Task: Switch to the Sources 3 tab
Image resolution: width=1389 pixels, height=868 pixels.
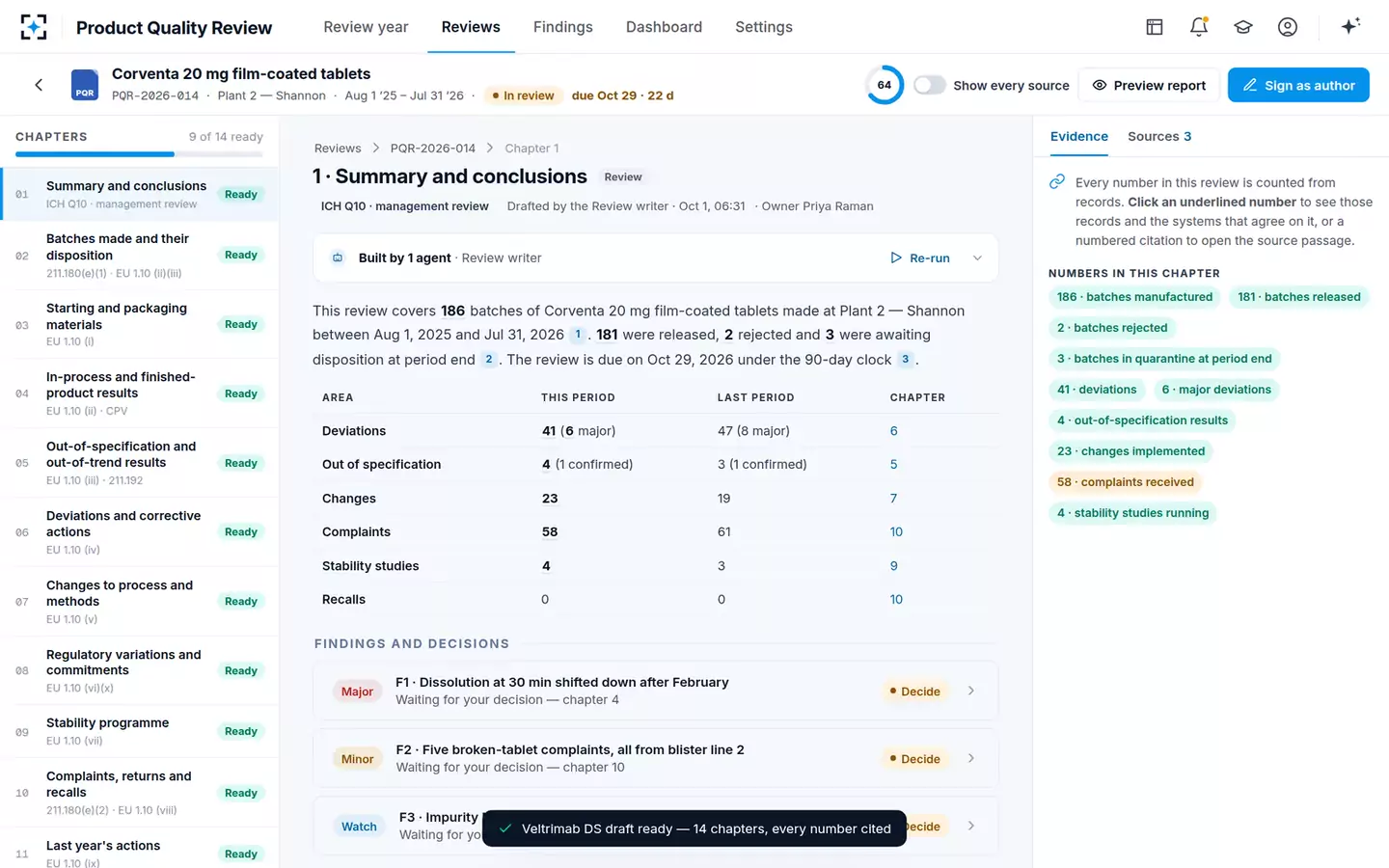Action: coord(1159,136)
